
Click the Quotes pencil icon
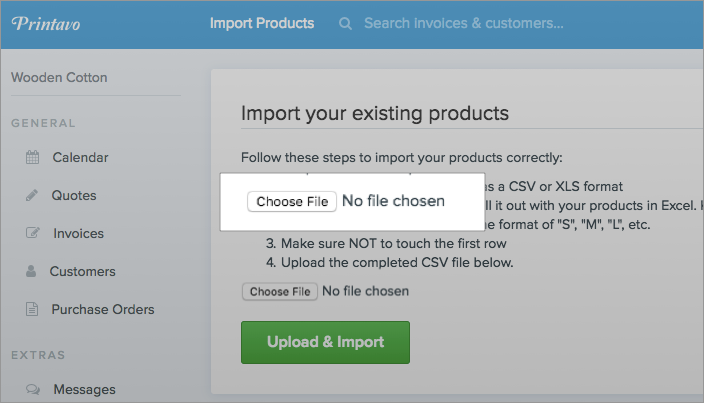point(32,195)
